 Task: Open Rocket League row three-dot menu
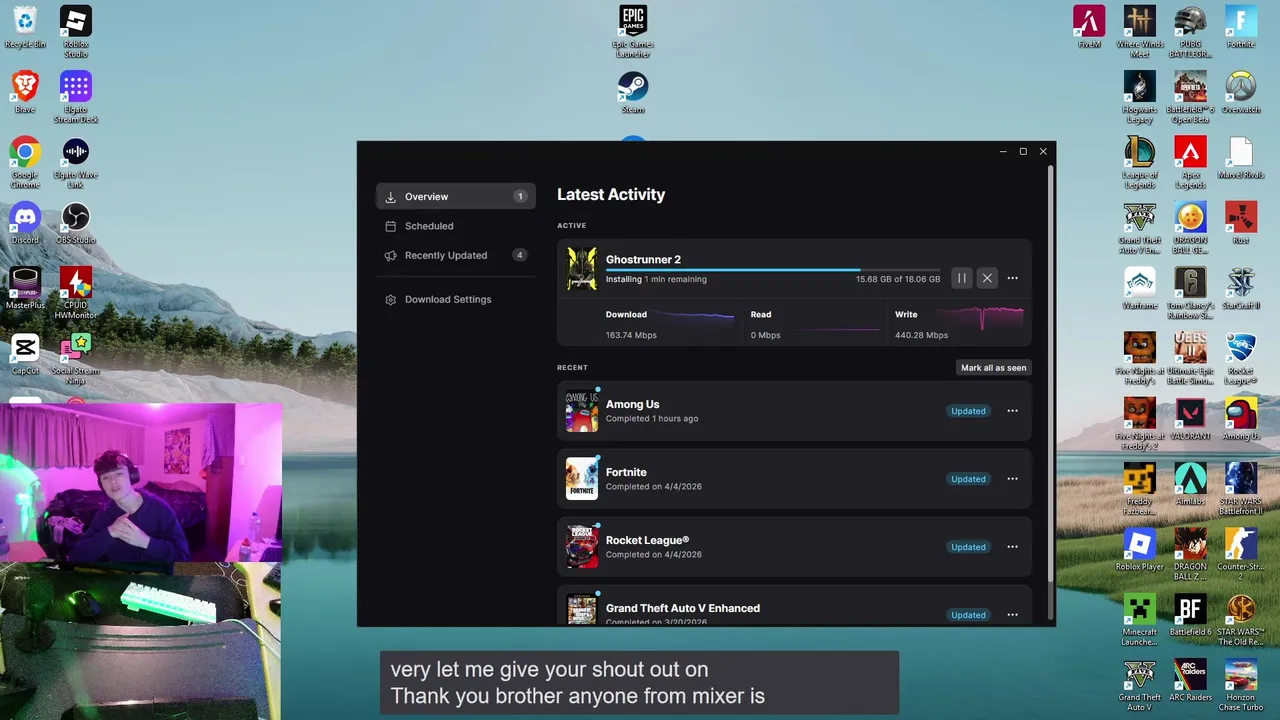coord(1012,547)
